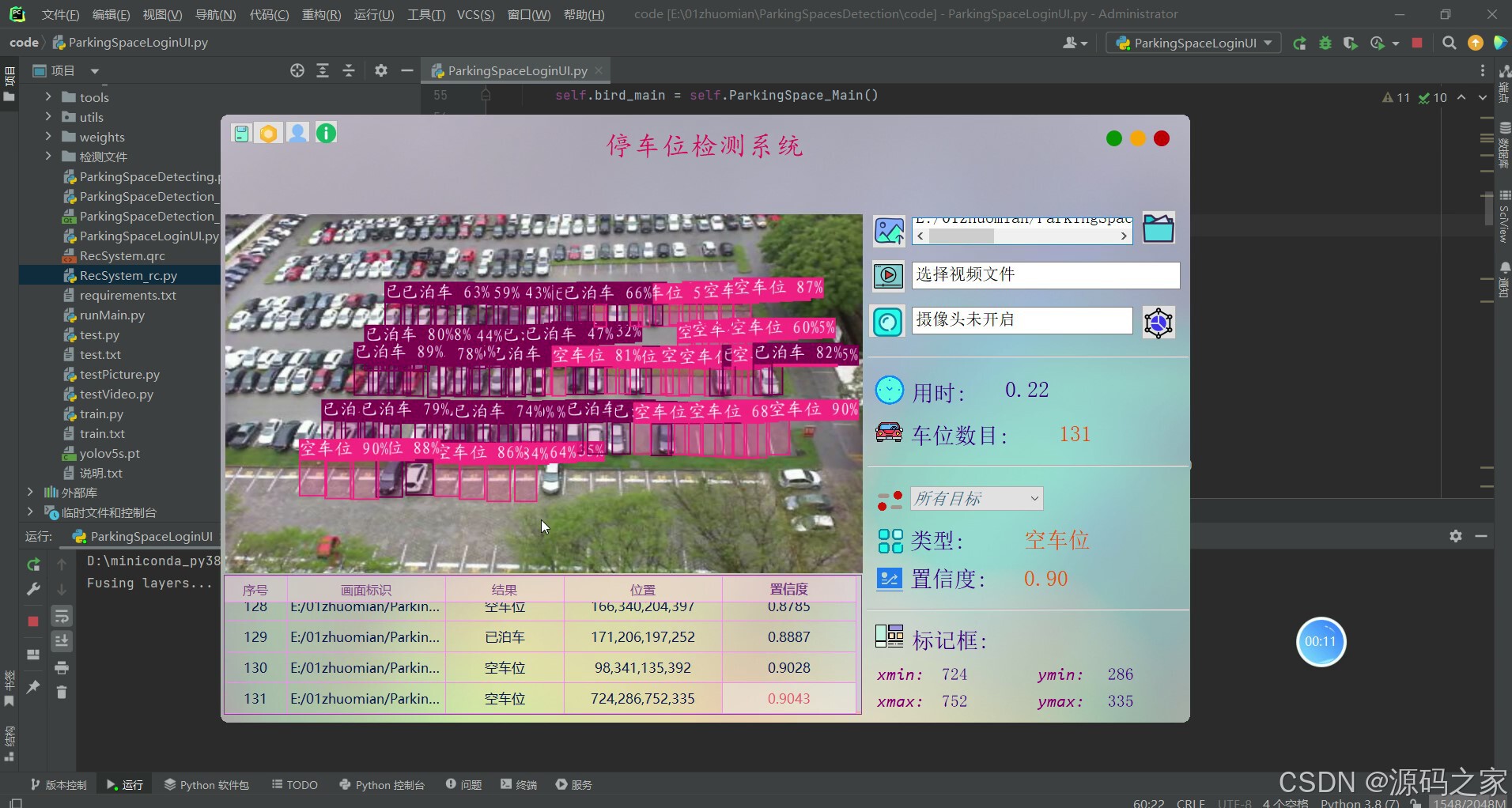The width and height of the screenshot is (1512, 808).
Task: Click the 位置 column header
Action: point(643,590)
